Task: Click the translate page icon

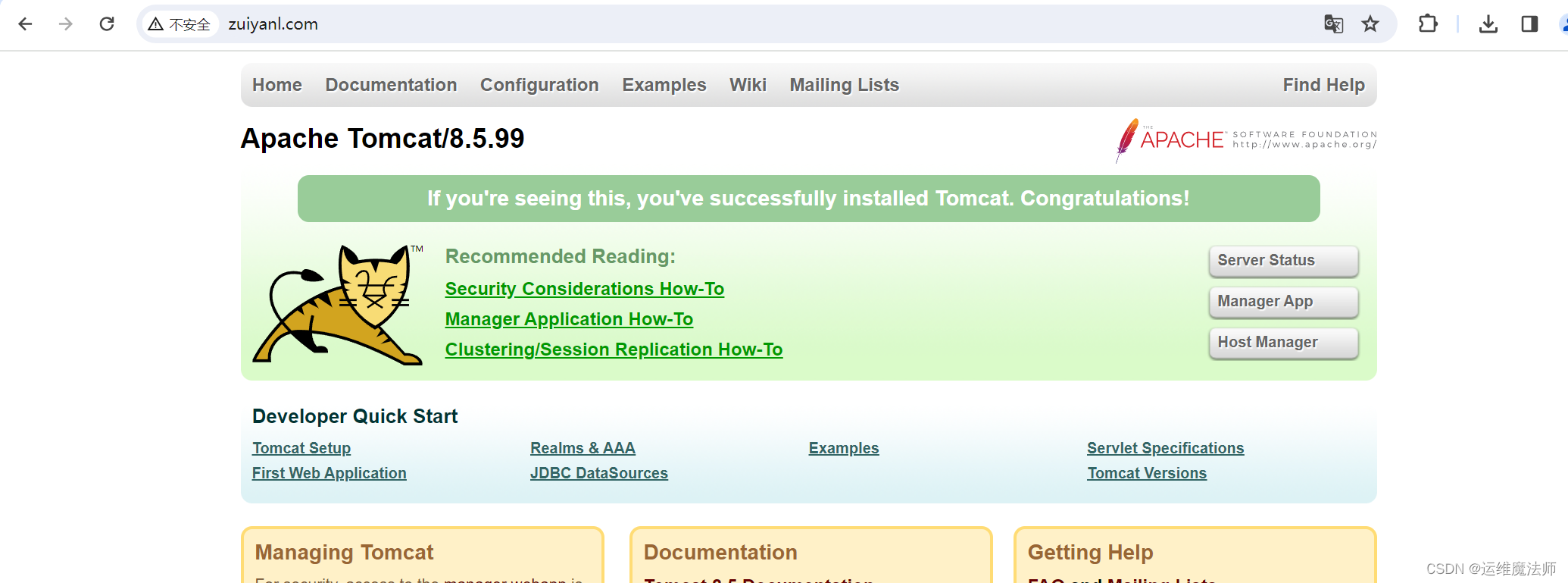Action: point(1333,24)
